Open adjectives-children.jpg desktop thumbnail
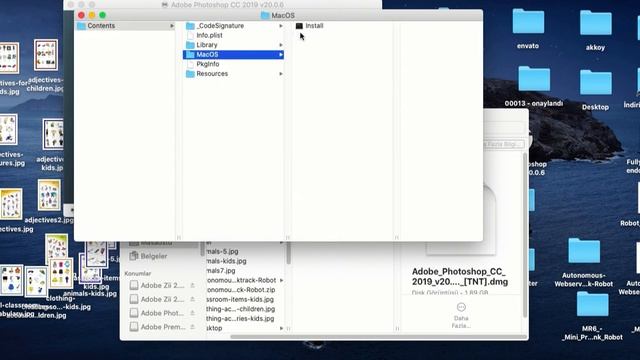 (x=46, y=55)
